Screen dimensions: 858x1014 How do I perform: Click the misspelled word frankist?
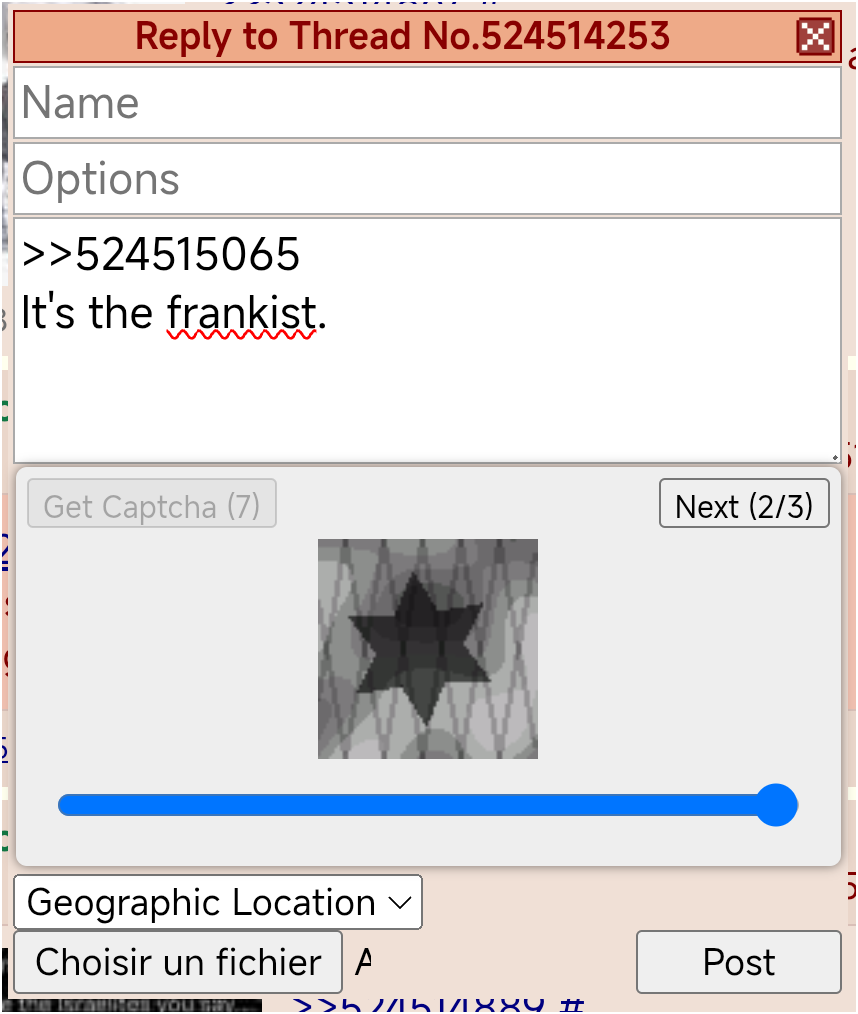241,314
